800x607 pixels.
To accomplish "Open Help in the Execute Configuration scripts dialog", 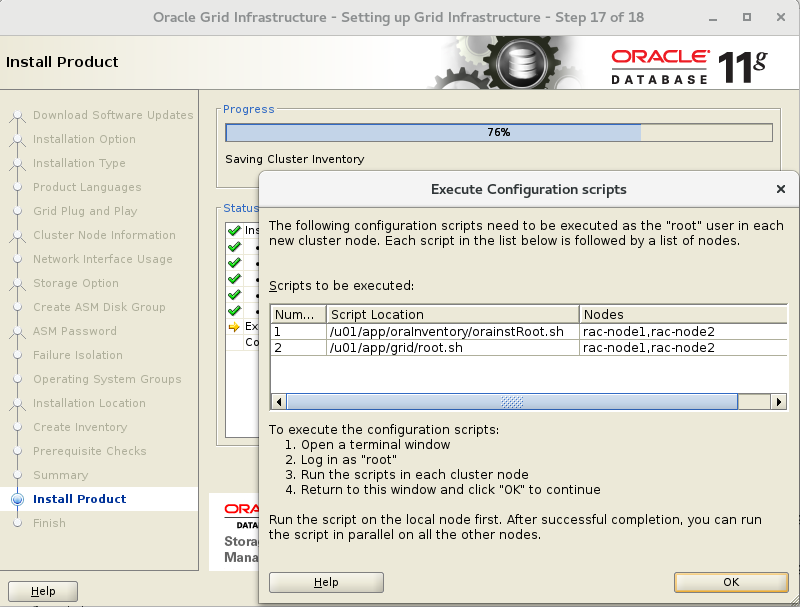I will pos(326,582).
